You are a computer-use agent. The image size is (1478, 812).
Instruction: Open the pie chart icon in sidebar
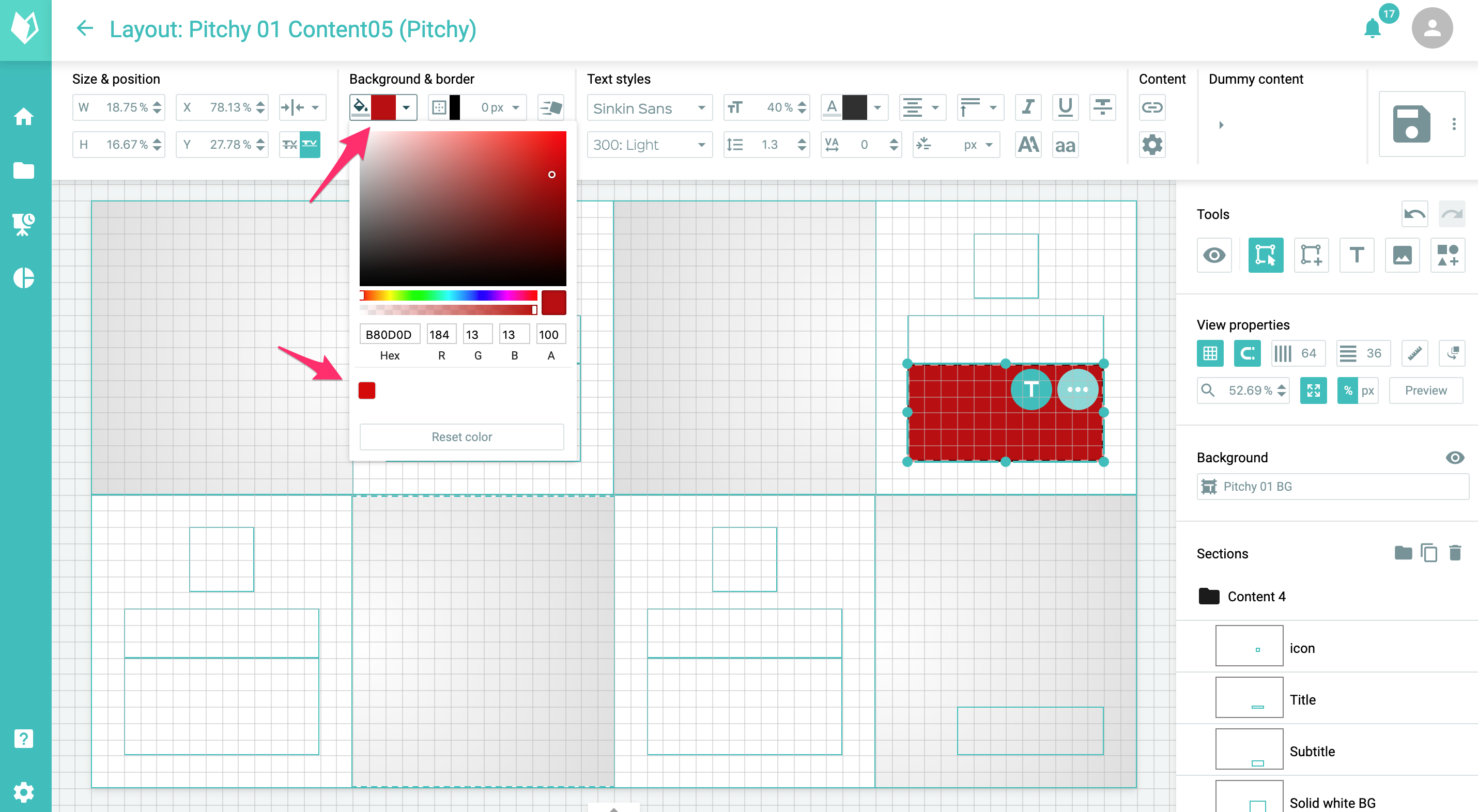click(x=24, y=278)
